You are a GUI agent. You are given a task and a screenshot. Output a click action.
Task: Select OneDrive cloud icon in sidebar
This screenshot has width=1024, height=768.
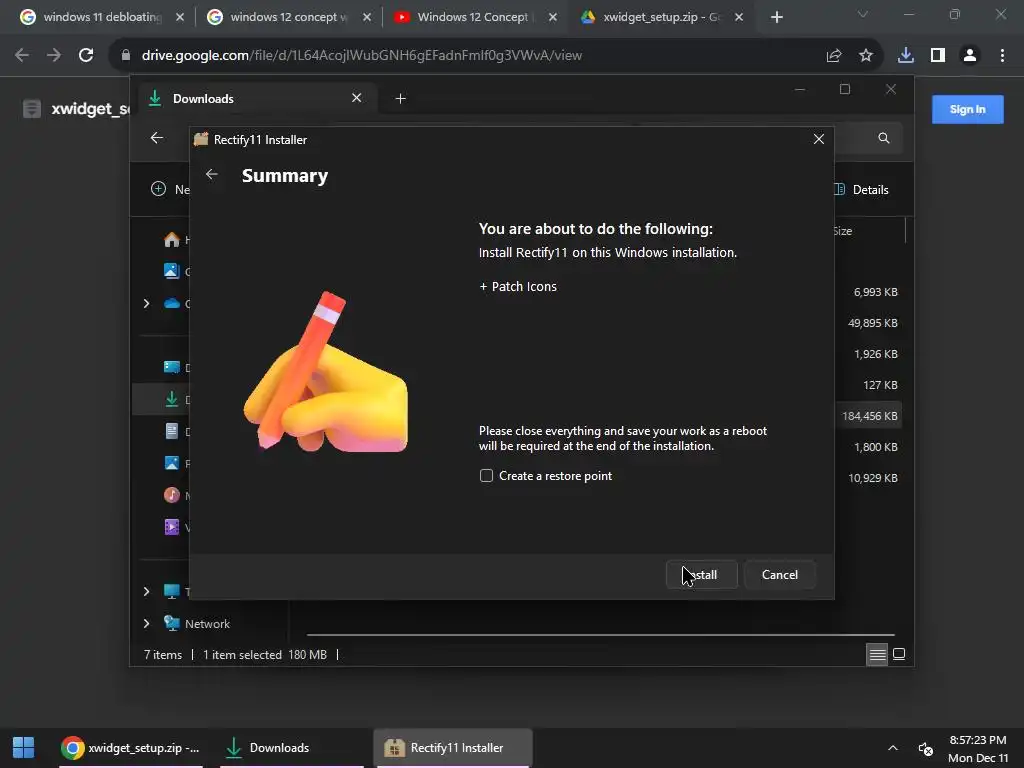pyautogui.click(x=172, y=303)
